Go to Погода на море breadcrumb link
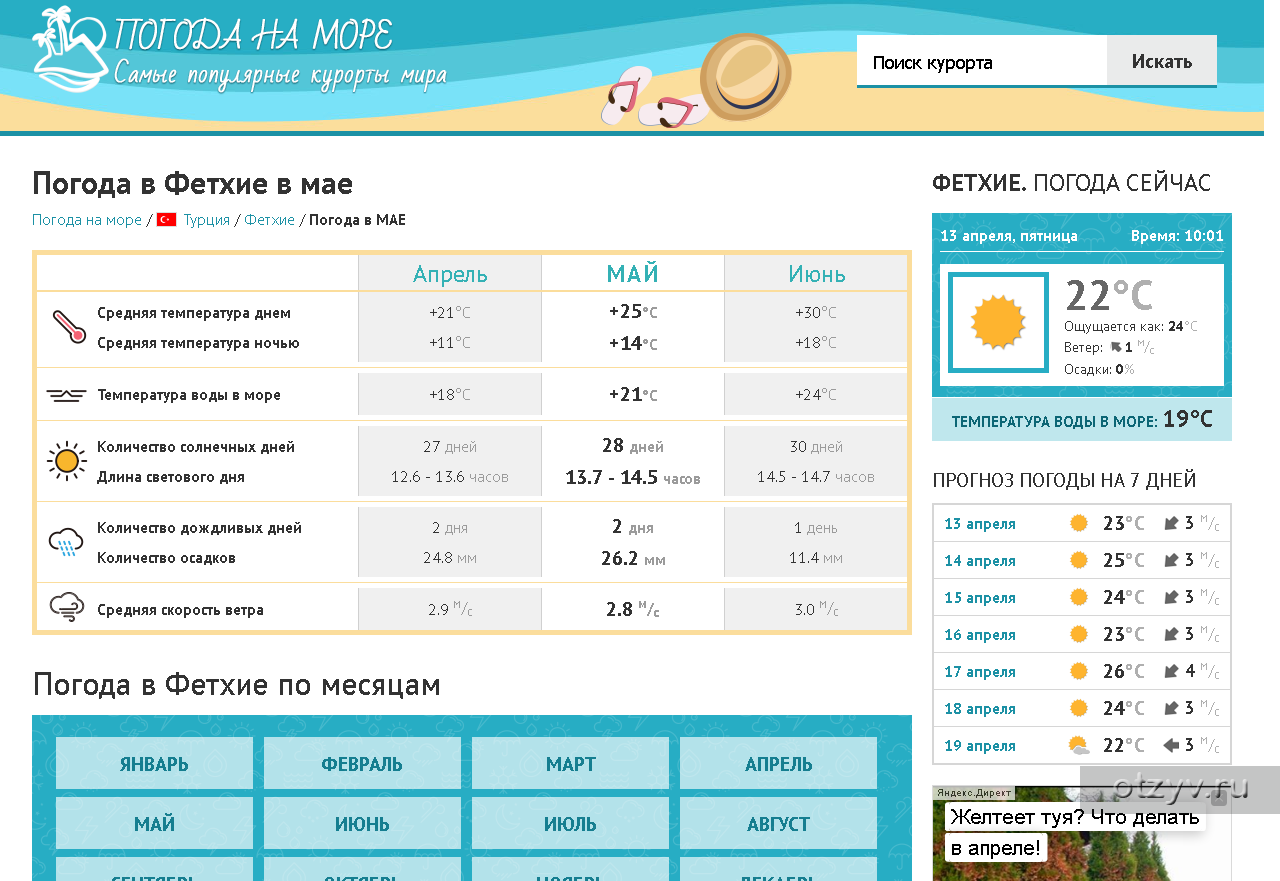The height and width of the screenshot is (881, 1280). click(87, 220)
